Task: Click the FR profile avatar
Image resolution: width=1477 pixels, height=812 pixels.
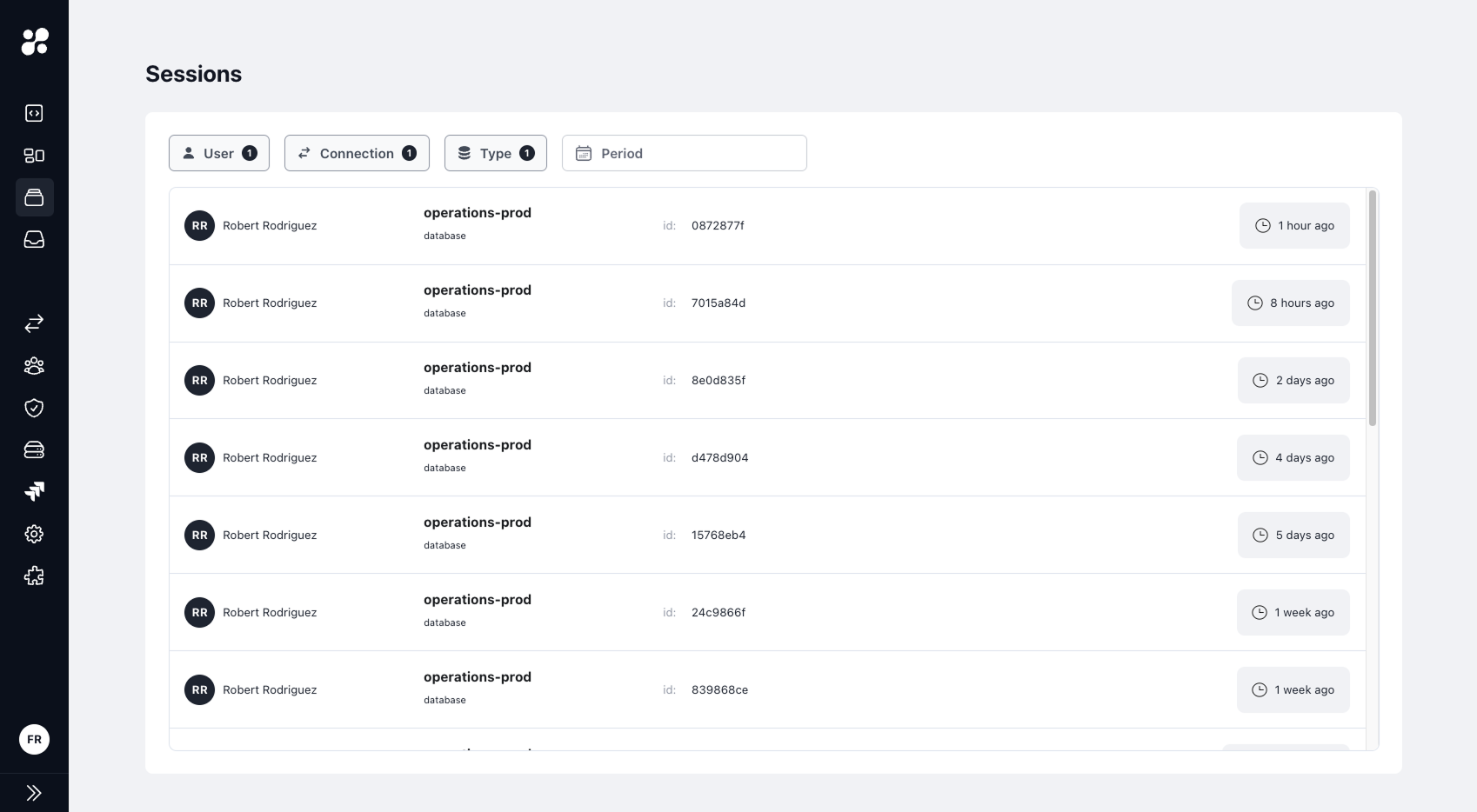Action: (34, 740)
